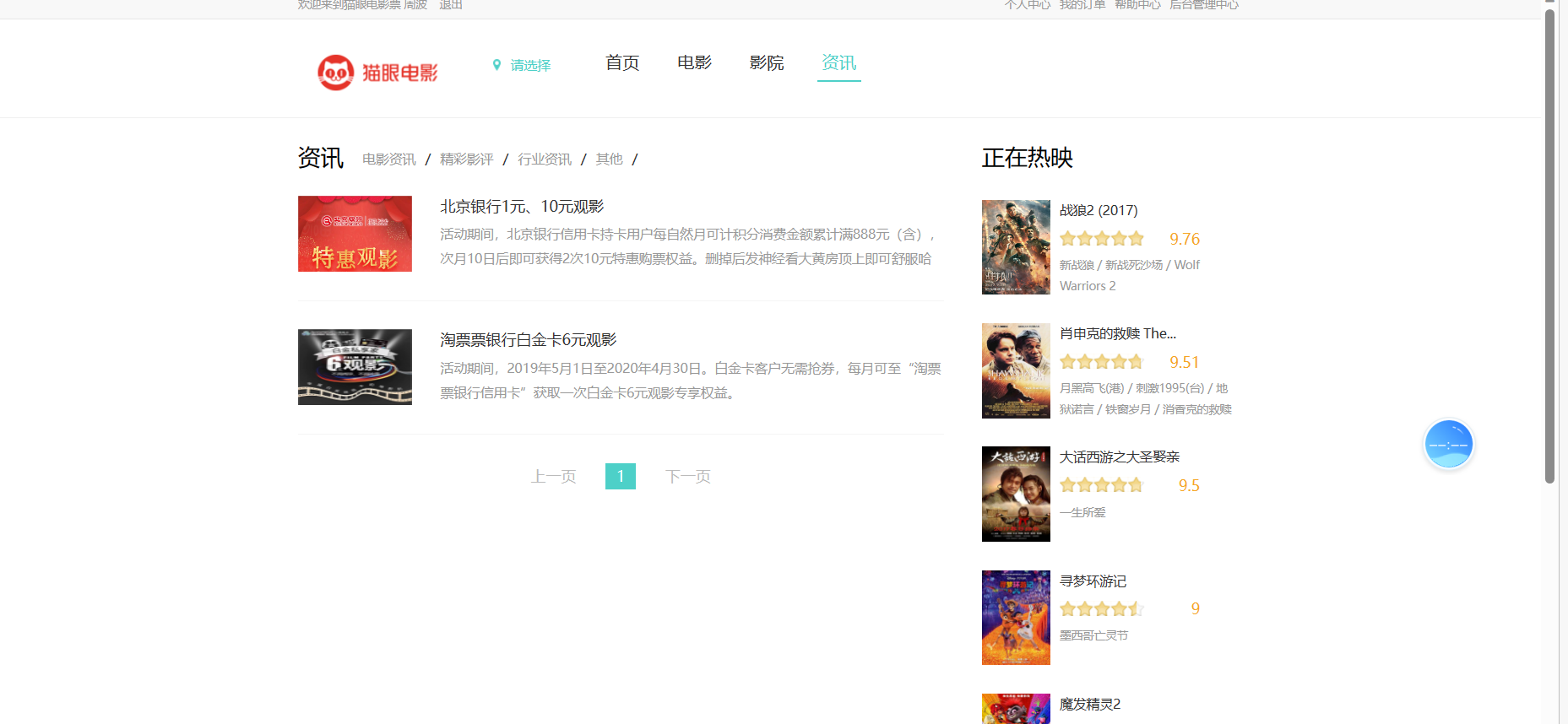
Task: Switch to the 电影 tab
Action: click(x=694, y=63)
